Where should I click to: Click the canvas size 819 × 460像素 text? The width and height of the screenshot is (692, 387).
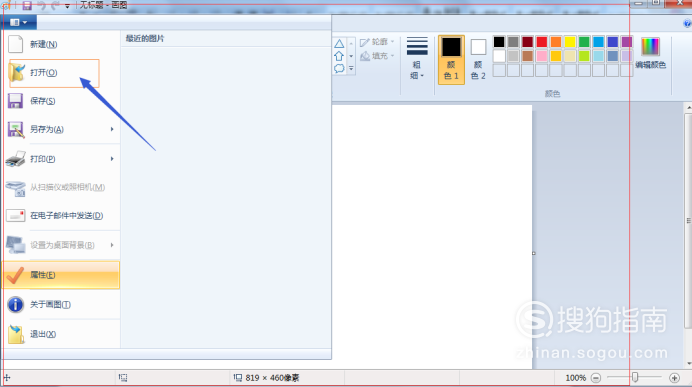272,378
